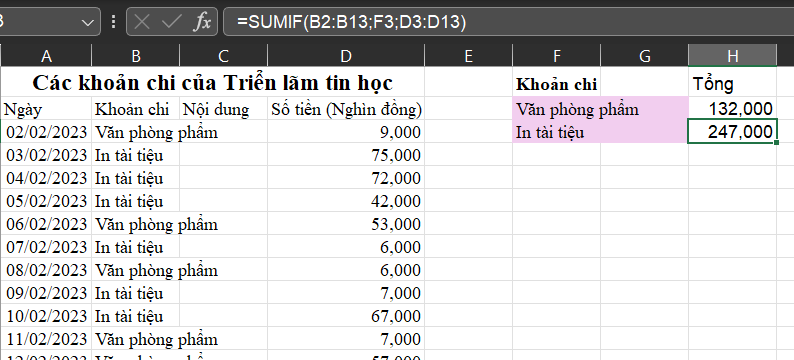
Task: Select the date cell 11/02/2023
Action: coord(46,339)
